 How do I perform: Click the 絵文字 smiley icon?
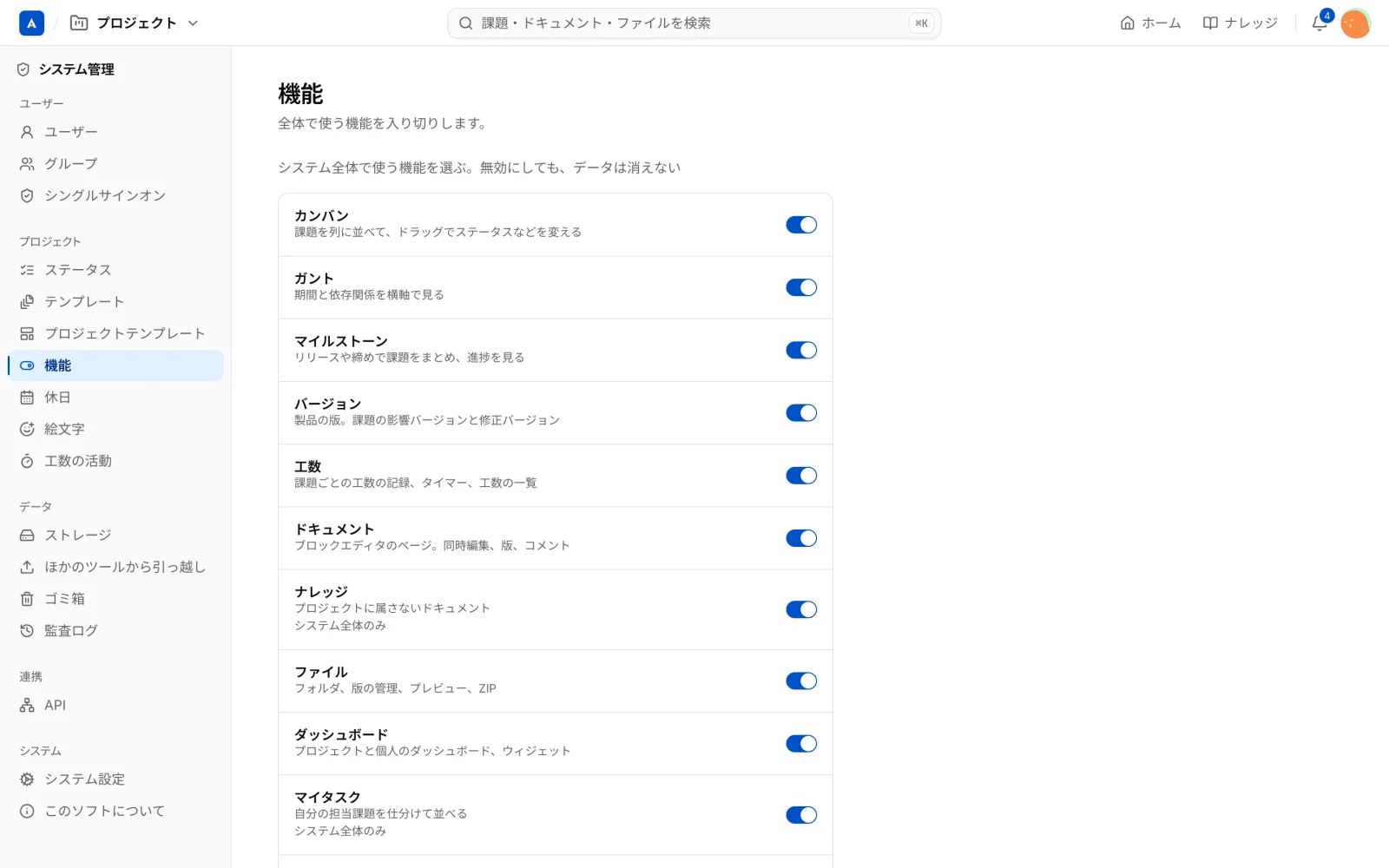[x=27, y=429]
